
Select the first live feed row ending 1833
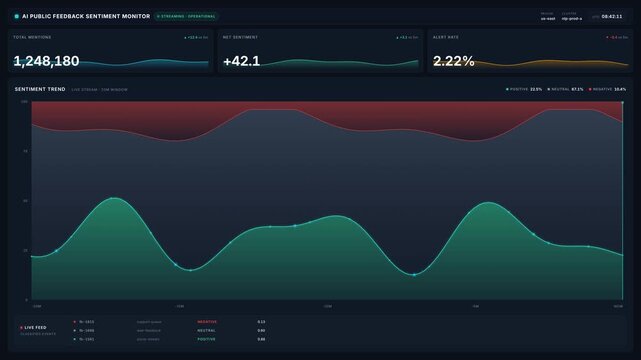tap(169, 322)
